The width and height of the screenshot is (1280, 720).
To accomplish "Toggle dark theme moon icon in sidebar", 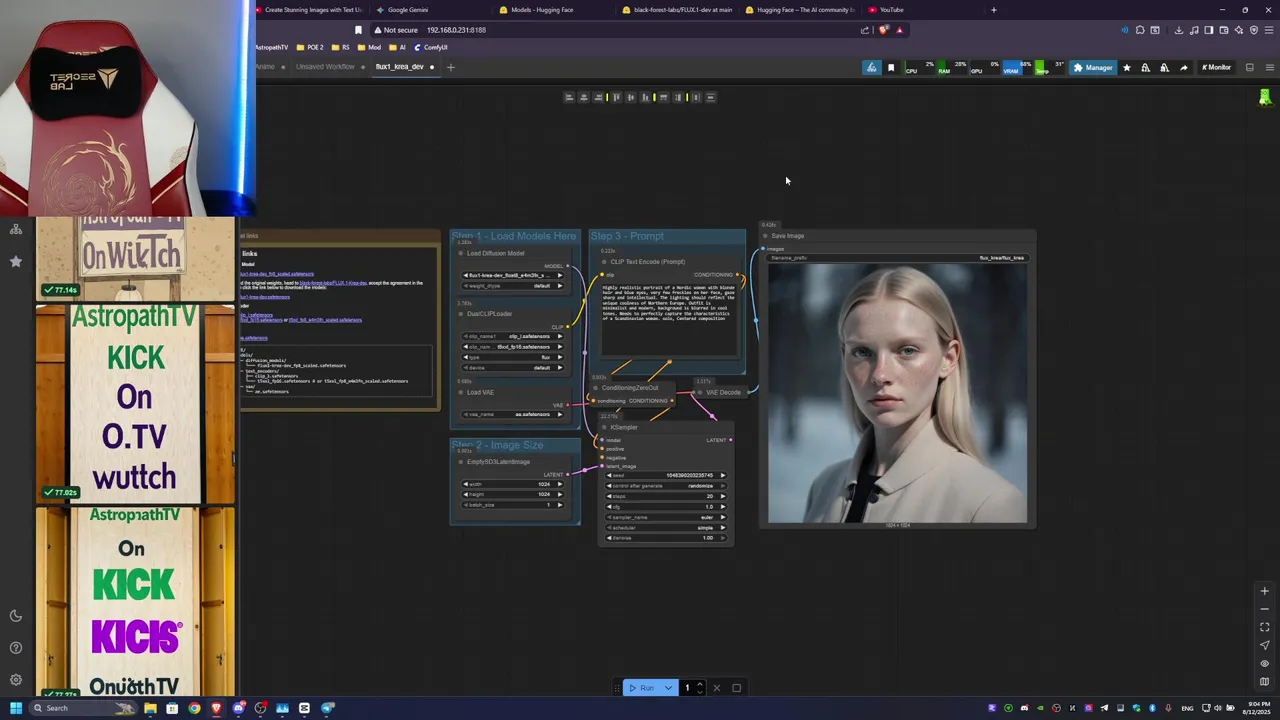I will [15, 616].
